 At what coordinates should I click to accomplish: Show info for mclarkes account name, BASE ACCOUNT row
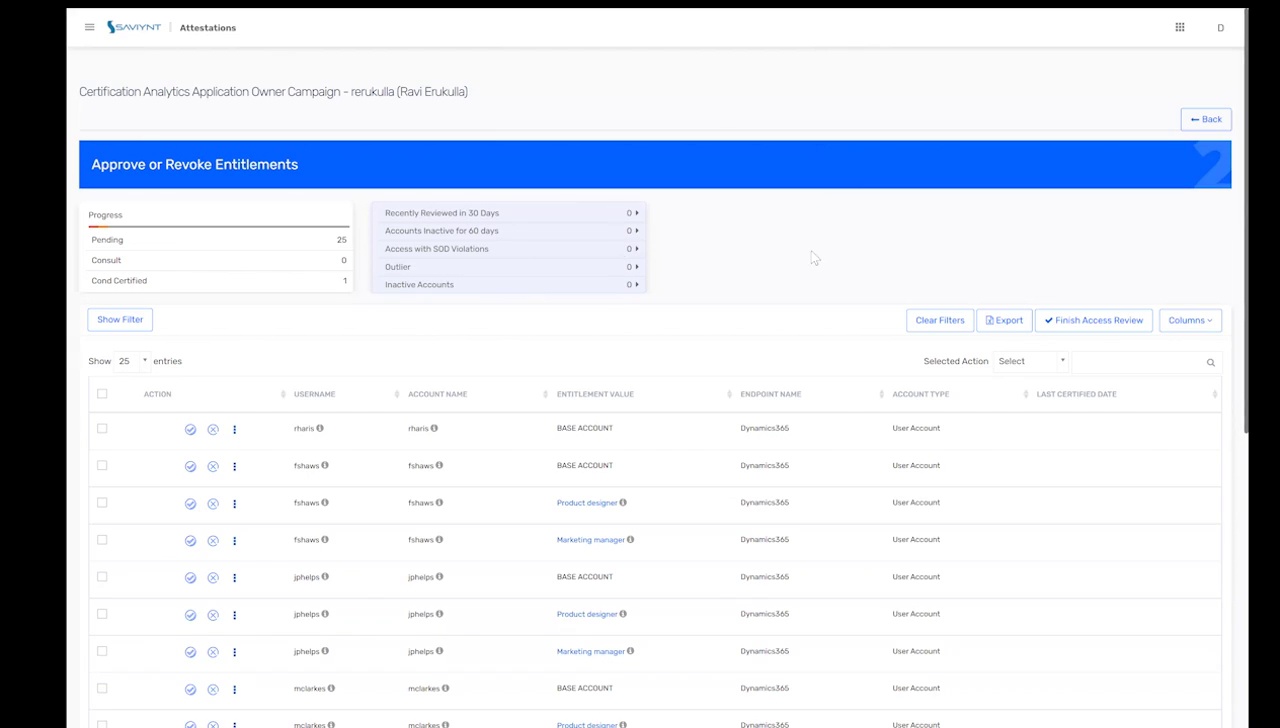pos(445,688)
